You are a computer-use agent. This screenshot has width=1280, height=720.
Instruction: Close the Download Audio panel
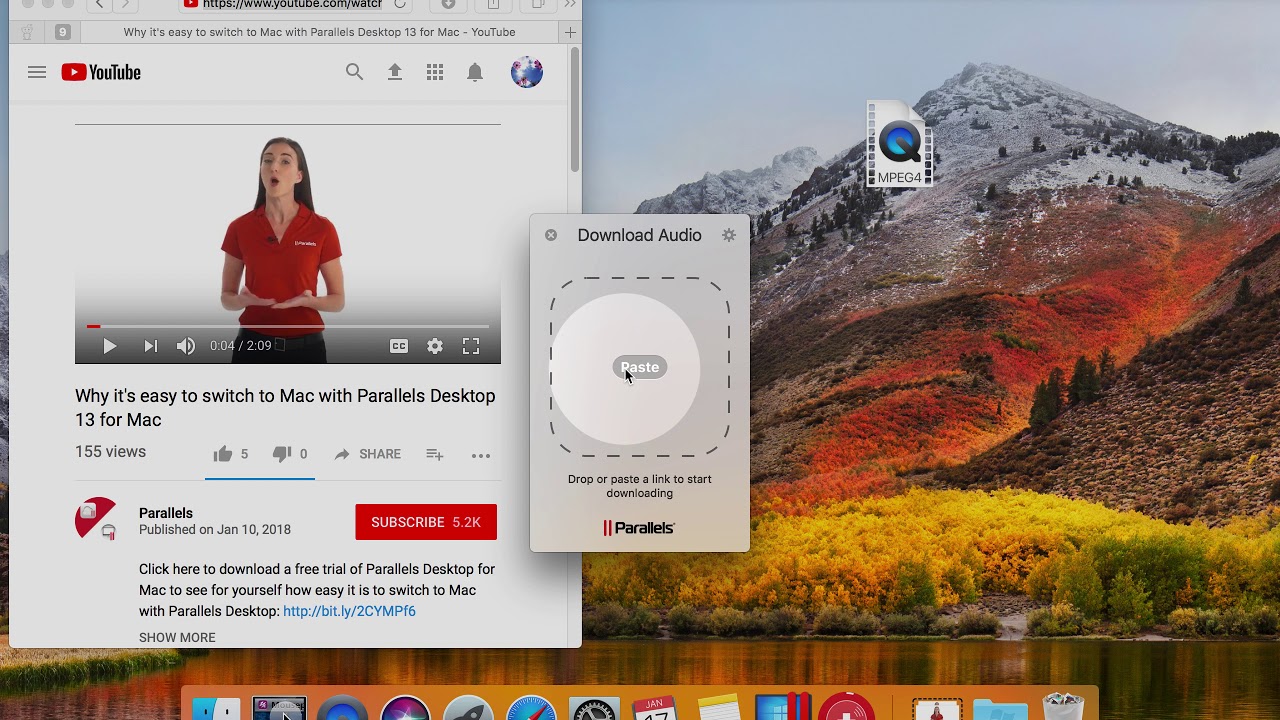point(551,235)
